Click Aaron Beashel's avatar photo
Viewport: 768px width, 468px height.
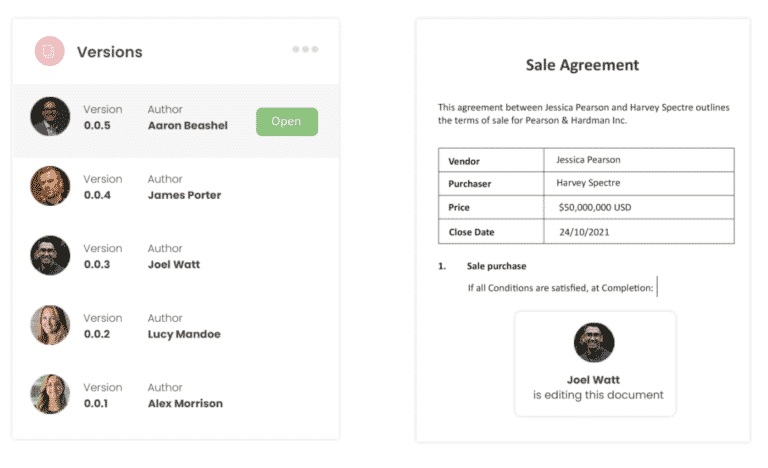coord(50,117)
